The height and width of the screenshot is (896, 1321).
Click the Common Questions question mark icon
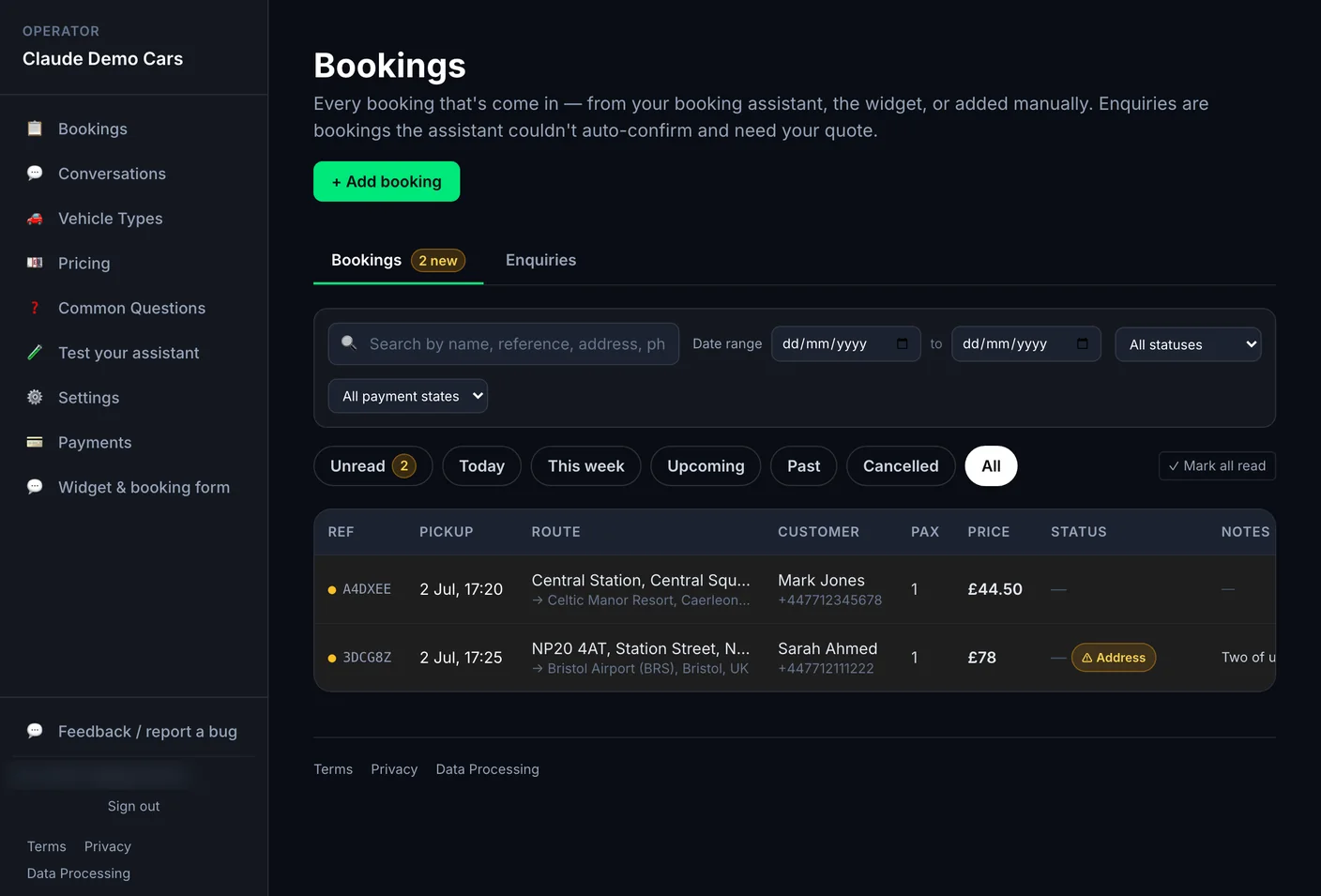(x=35, y=309)
